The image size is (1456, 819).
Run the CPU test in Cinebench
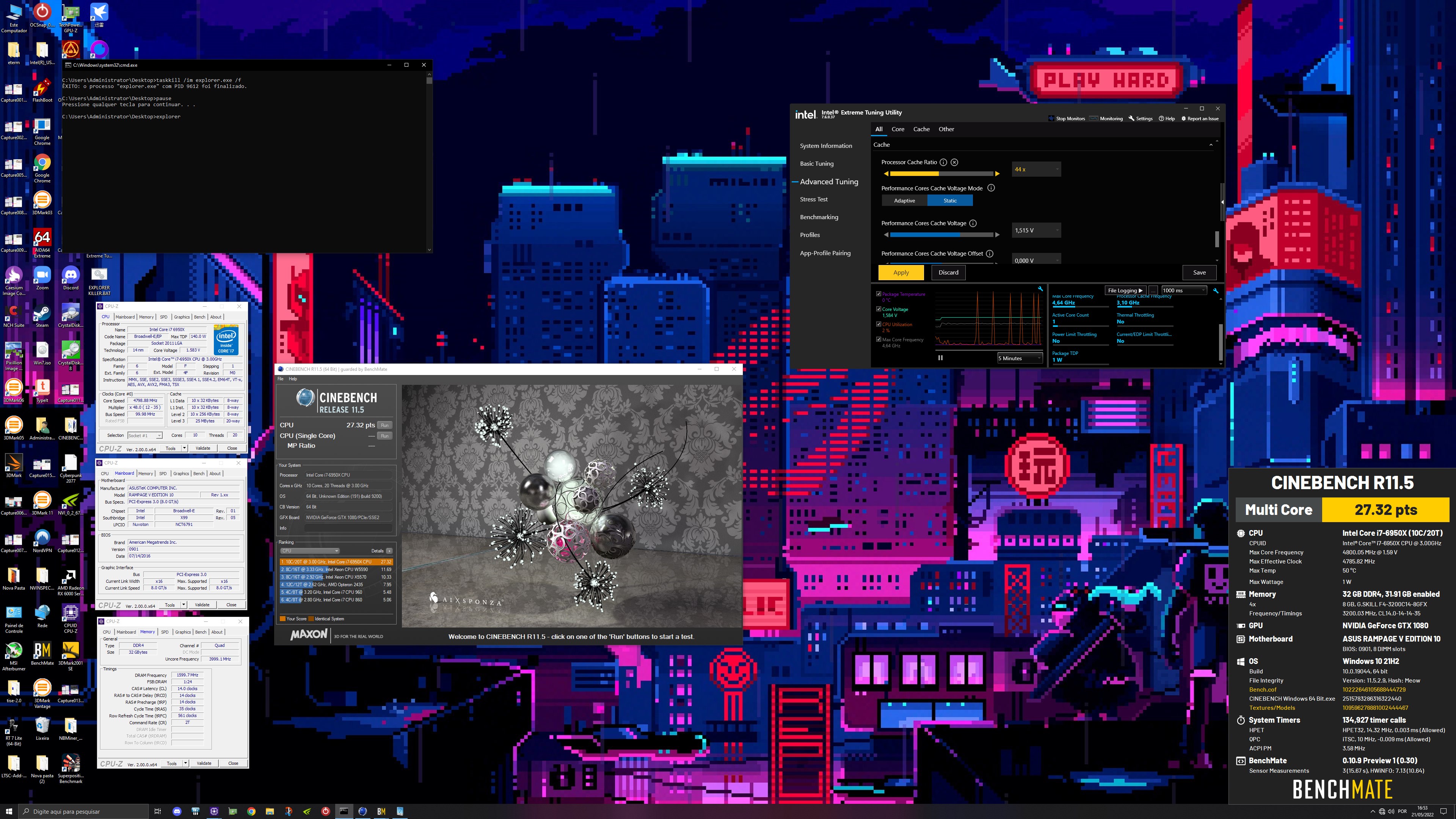click(x=384, y=425)
